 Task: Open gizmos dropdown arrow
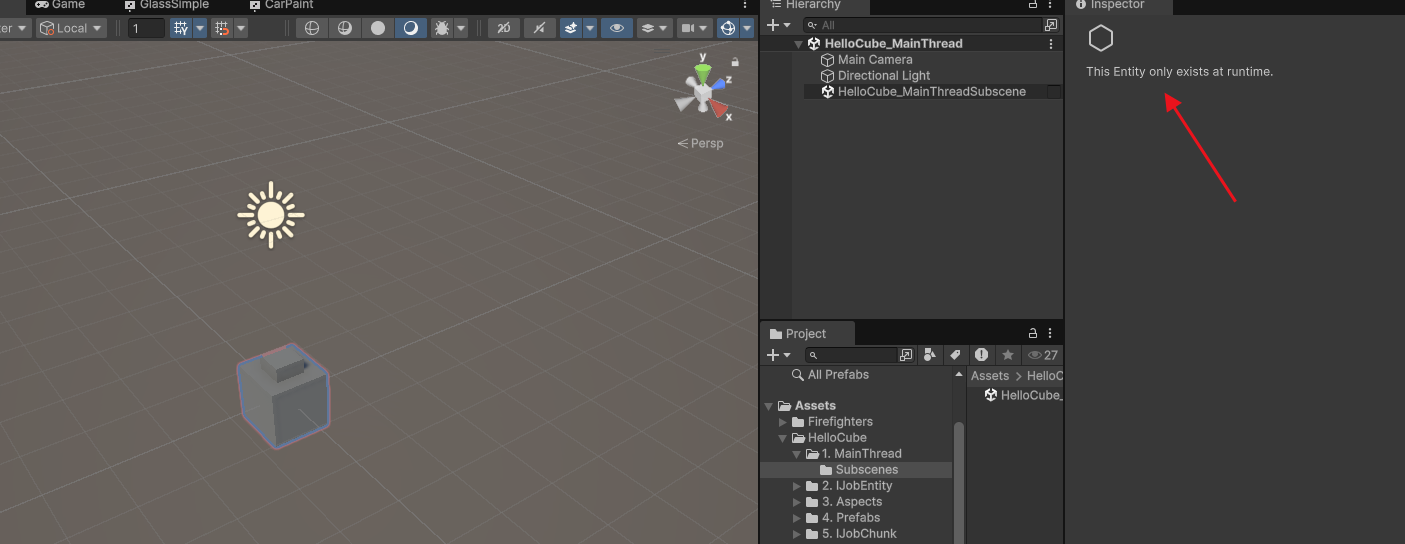coord(747,28)
